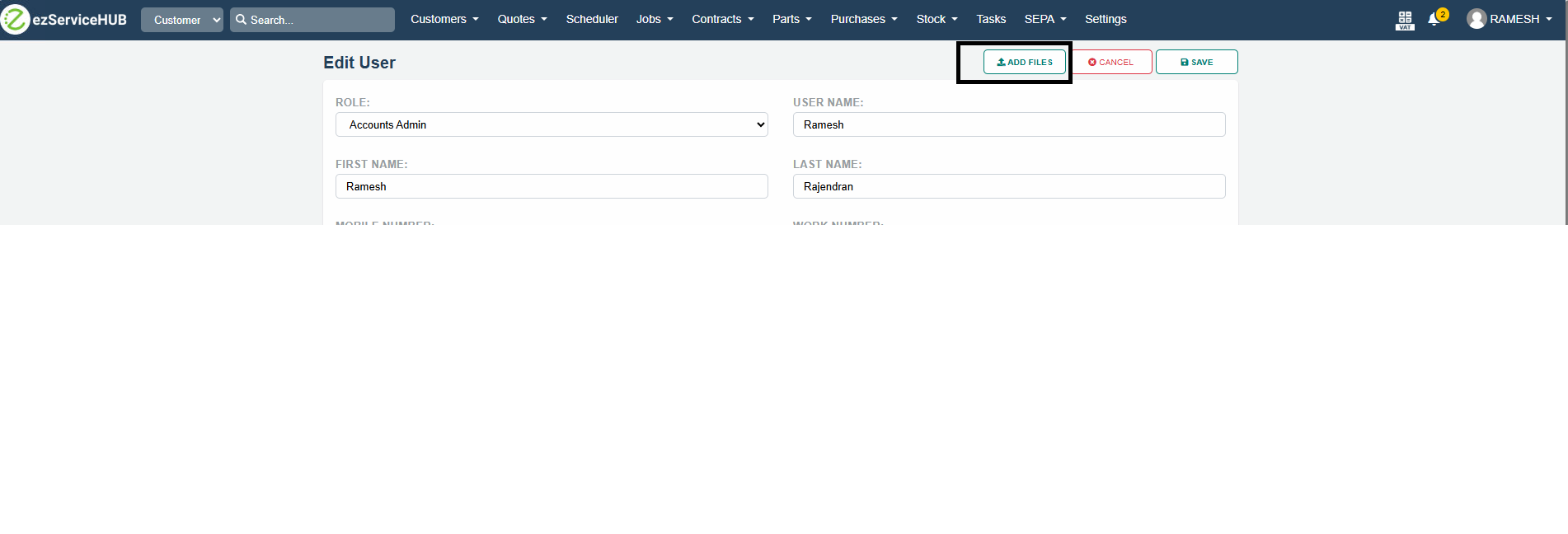Screen dimensions: 1568x534
Task: Cancel editing the user
Action: point(1110,62)
